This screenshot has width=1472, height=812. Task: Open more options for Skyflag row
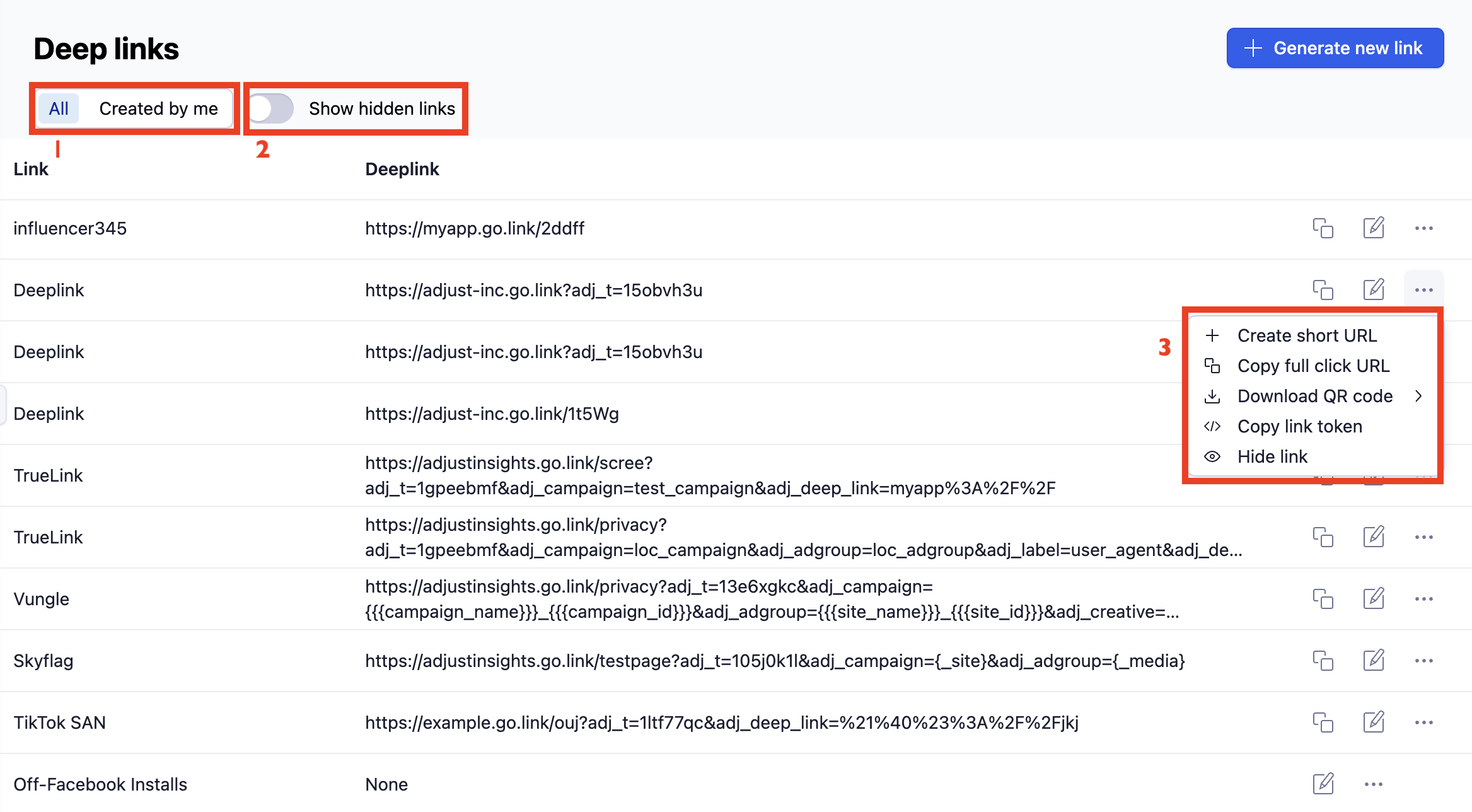1423,661
